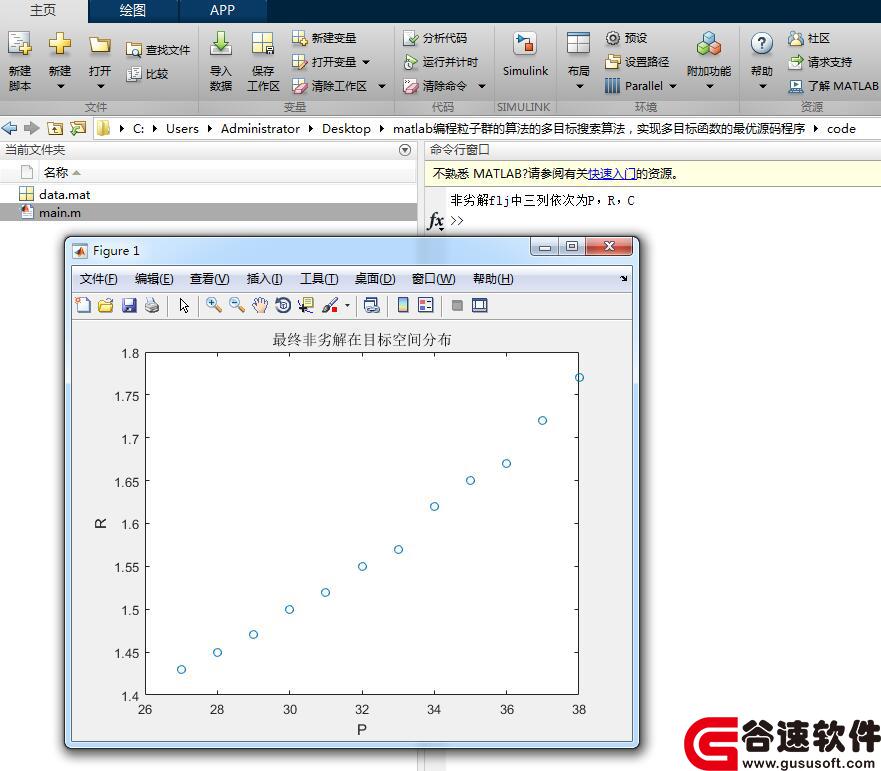Click Hide Plot Tools icon

[x=457, y=305]
